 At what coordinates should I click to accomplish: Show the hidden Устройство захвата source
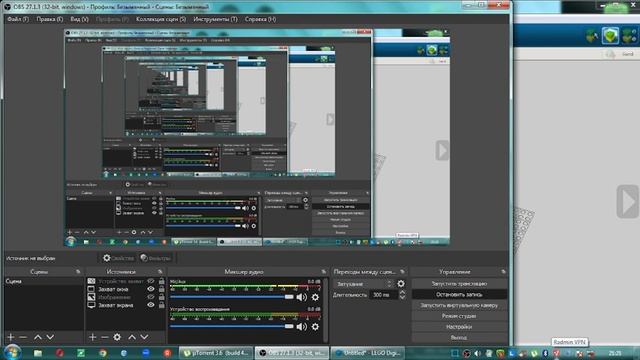click(x=151, y=281)
